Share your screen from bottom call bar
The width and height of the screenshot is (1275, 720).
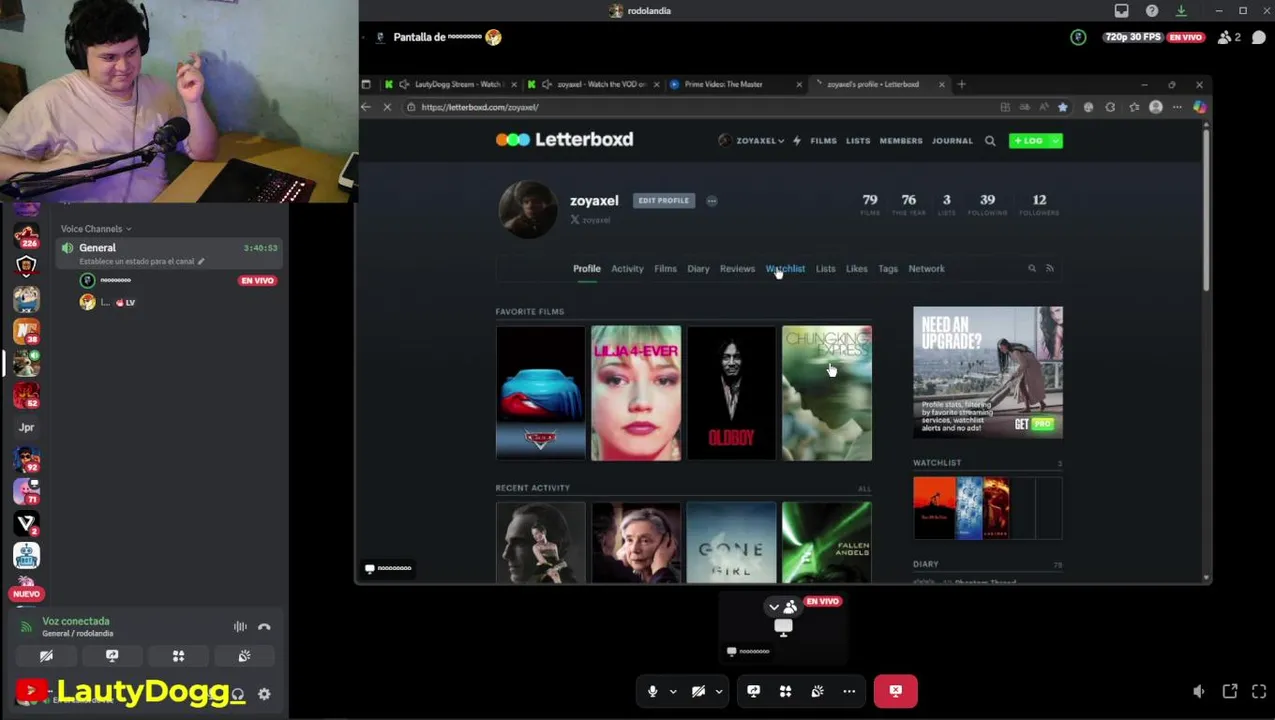coord(753,691)
